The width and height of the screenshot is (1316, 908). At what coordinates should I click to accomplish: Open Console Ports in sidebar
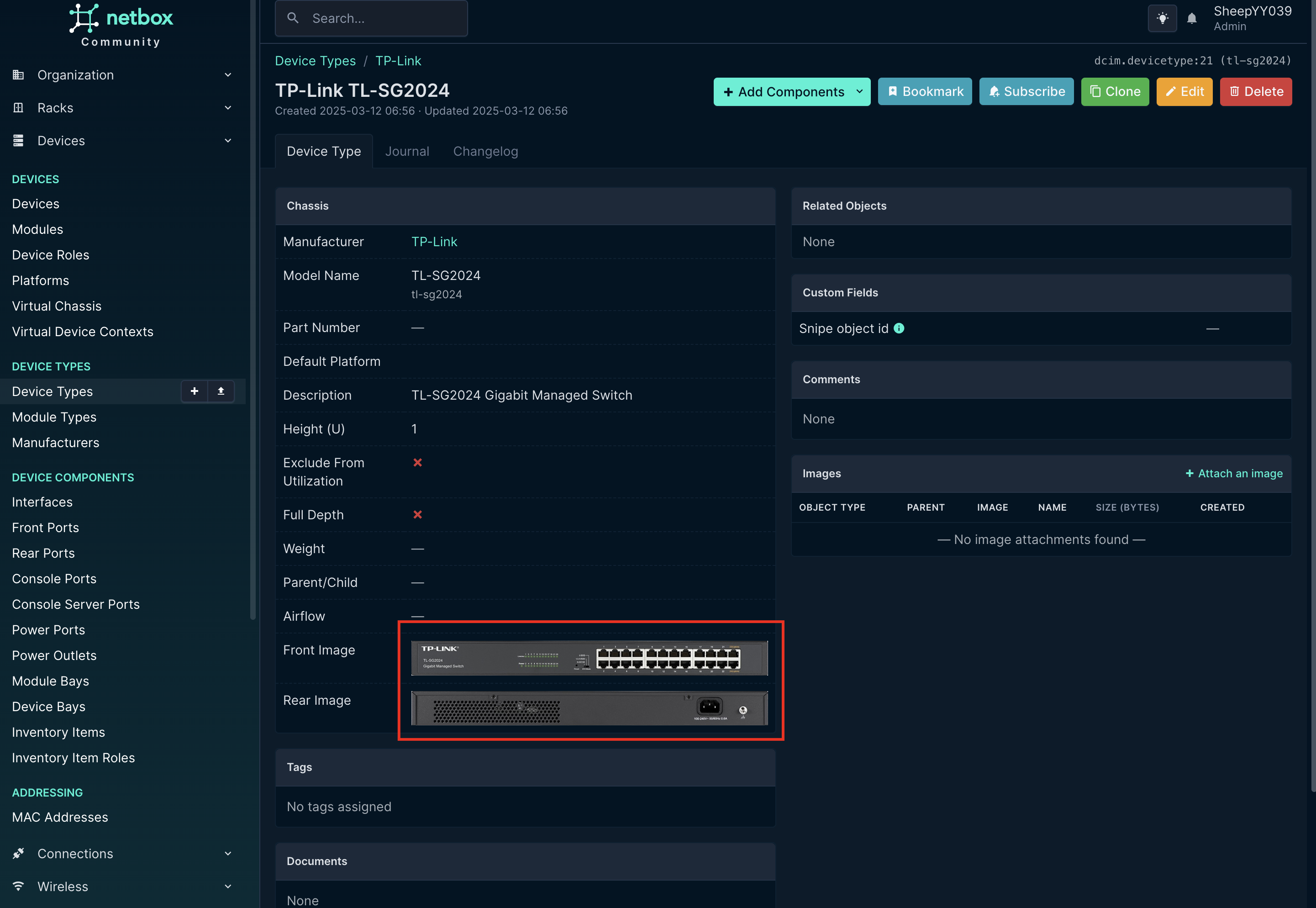[54, 579]
